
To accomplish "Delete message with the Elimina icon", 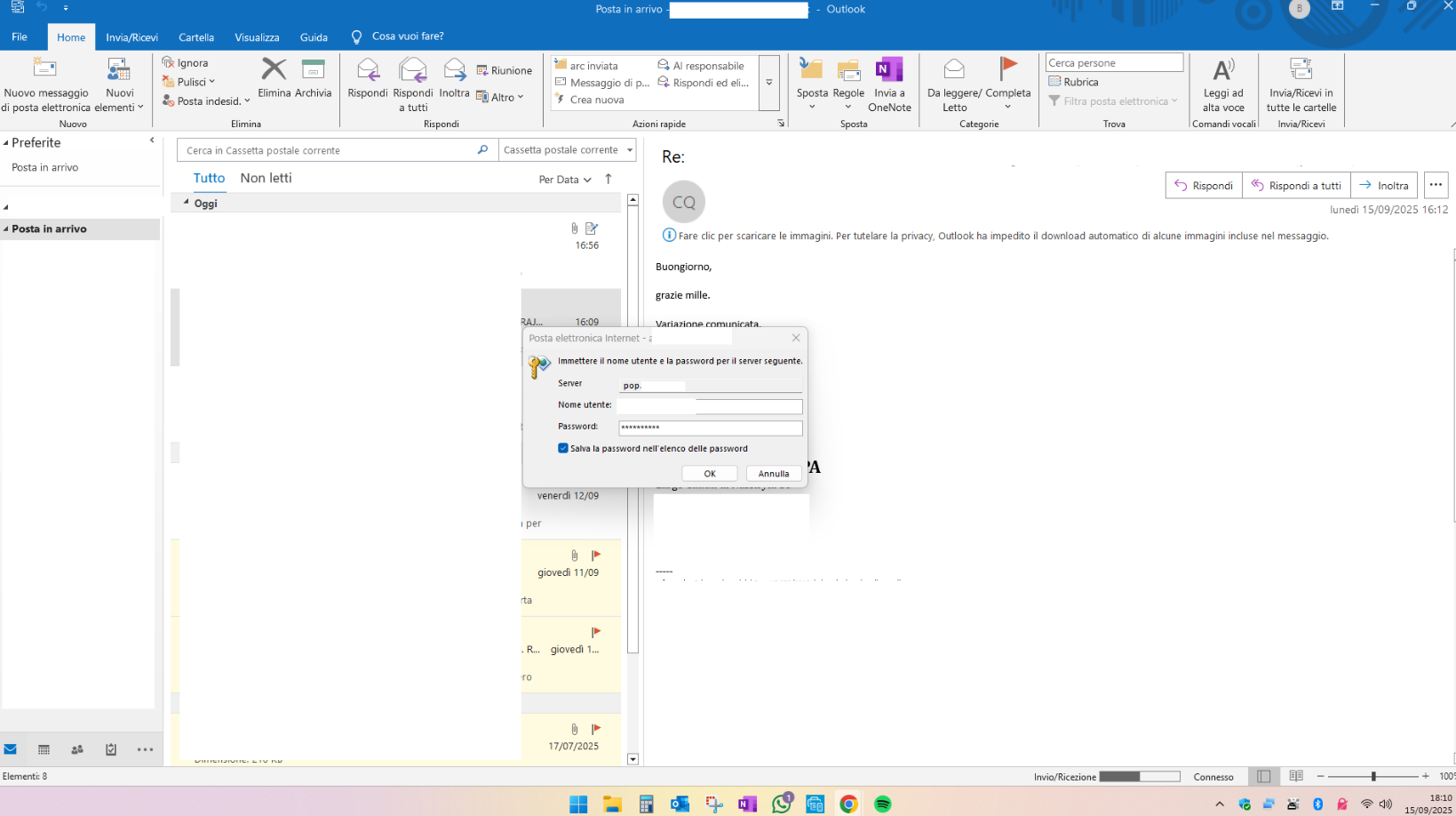I will [x=274, y=77].
